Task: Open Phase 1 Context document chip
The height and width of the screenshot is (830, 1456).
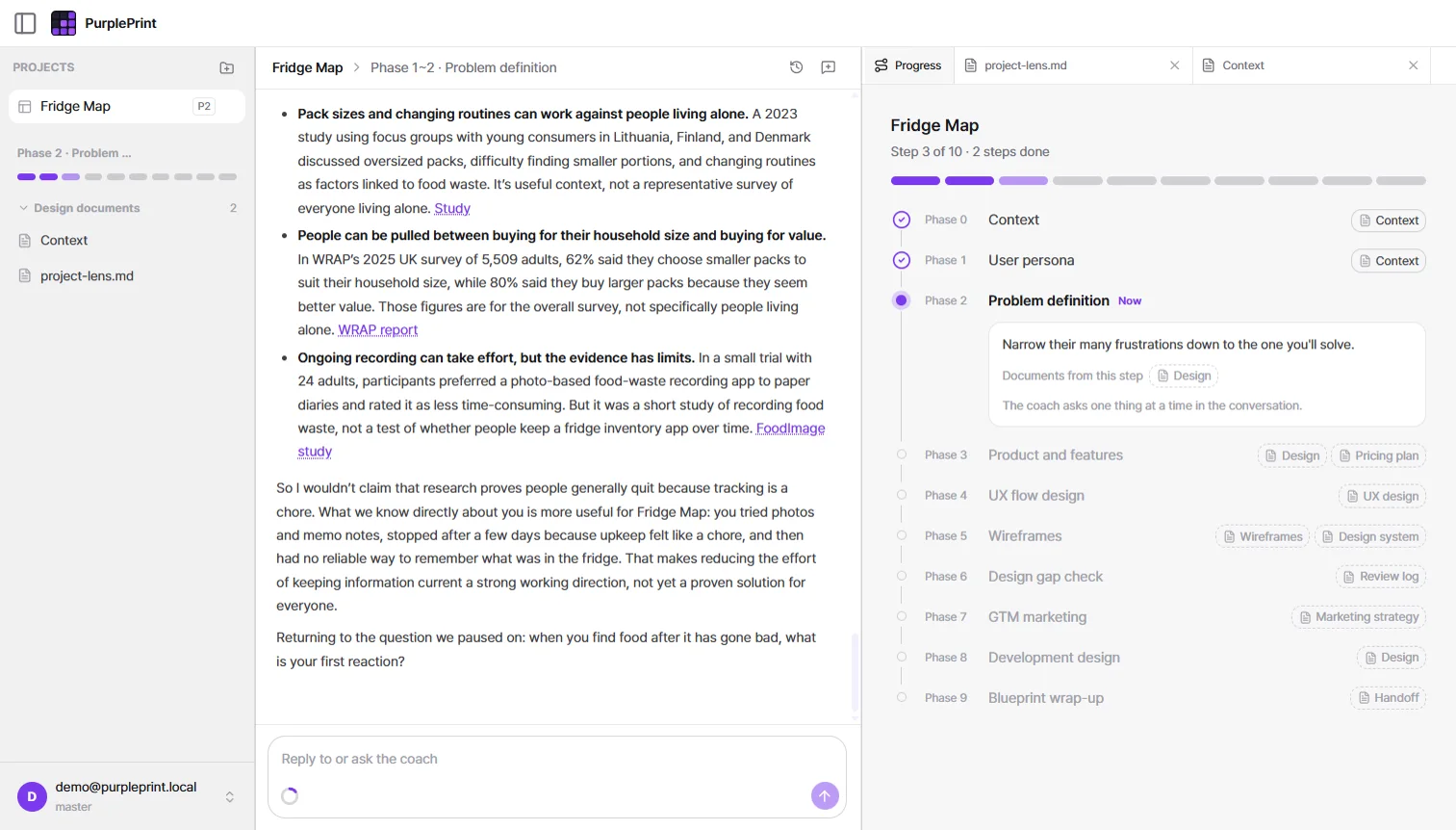Action: [1388, 261]
